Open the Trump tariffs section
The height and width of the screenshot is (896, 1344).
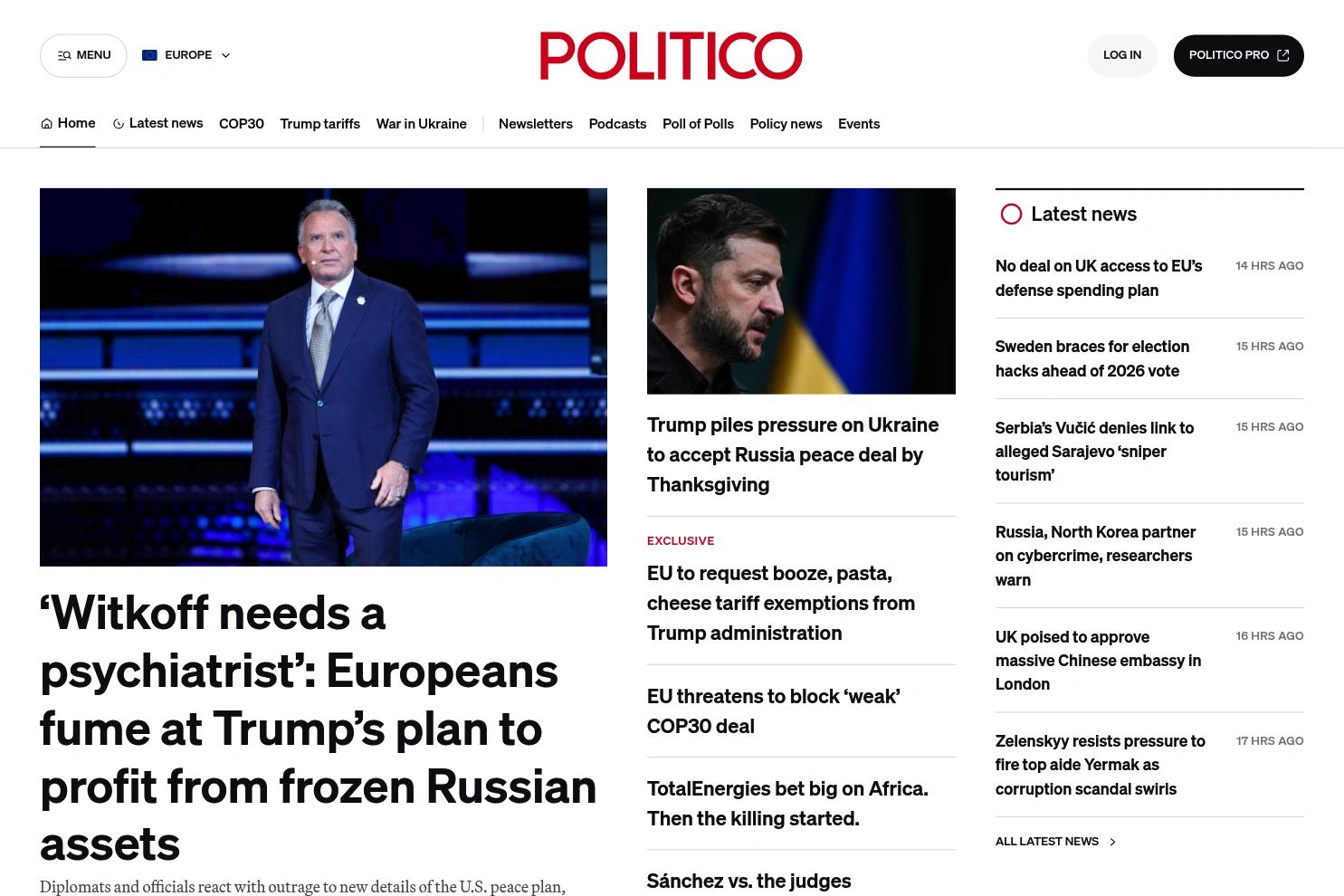coord(319,124)
